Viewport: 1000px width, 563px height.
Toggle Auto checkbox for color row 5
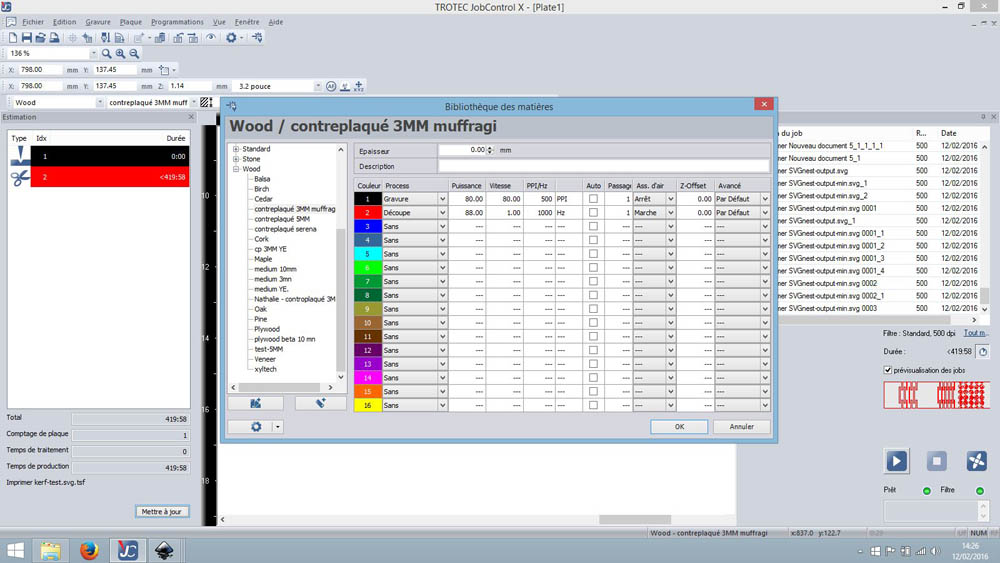click(x=593, y=254)
